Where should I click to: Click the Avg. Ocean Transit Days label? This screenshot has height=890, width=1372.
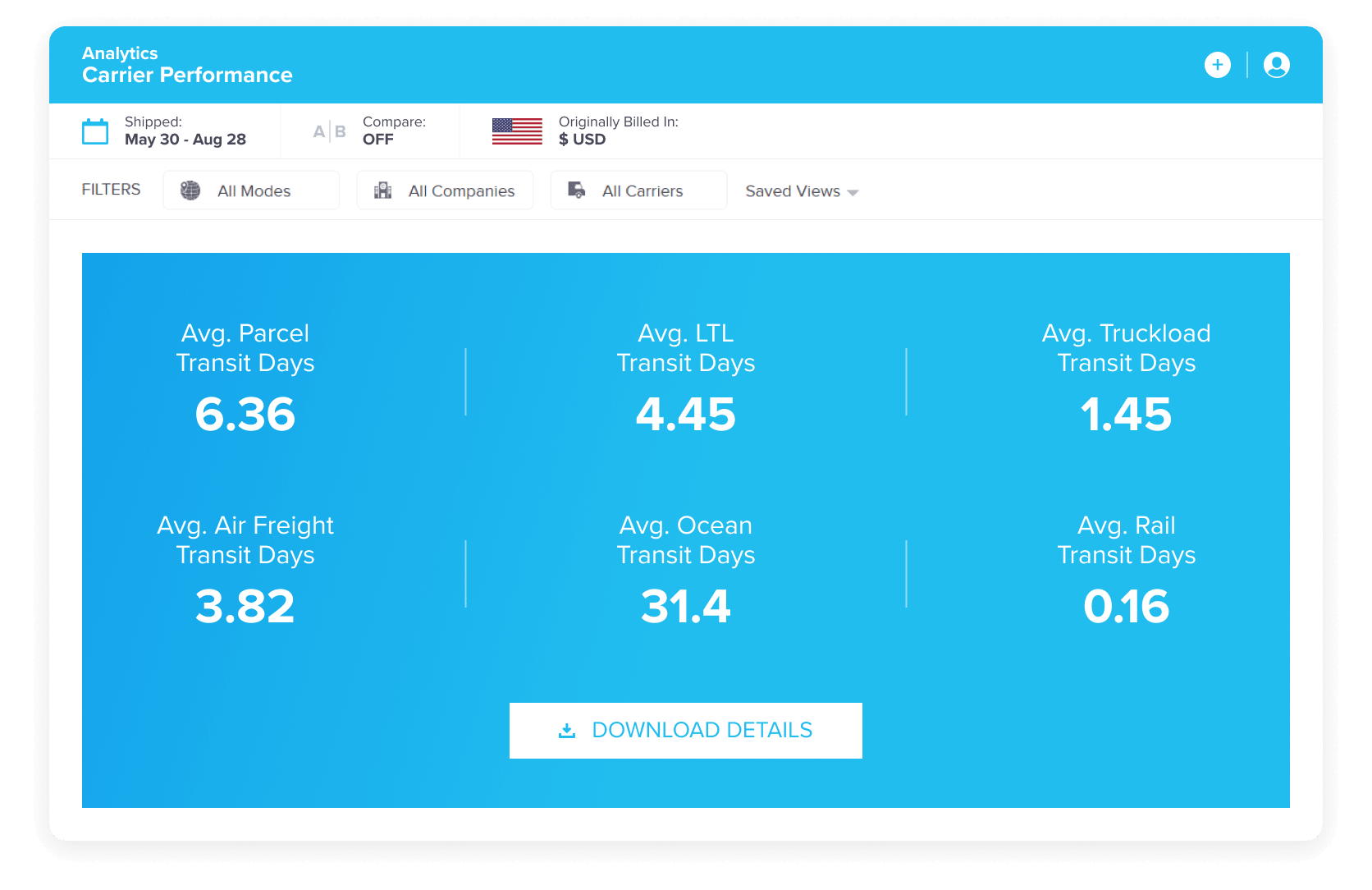click(x=686, y=540)
